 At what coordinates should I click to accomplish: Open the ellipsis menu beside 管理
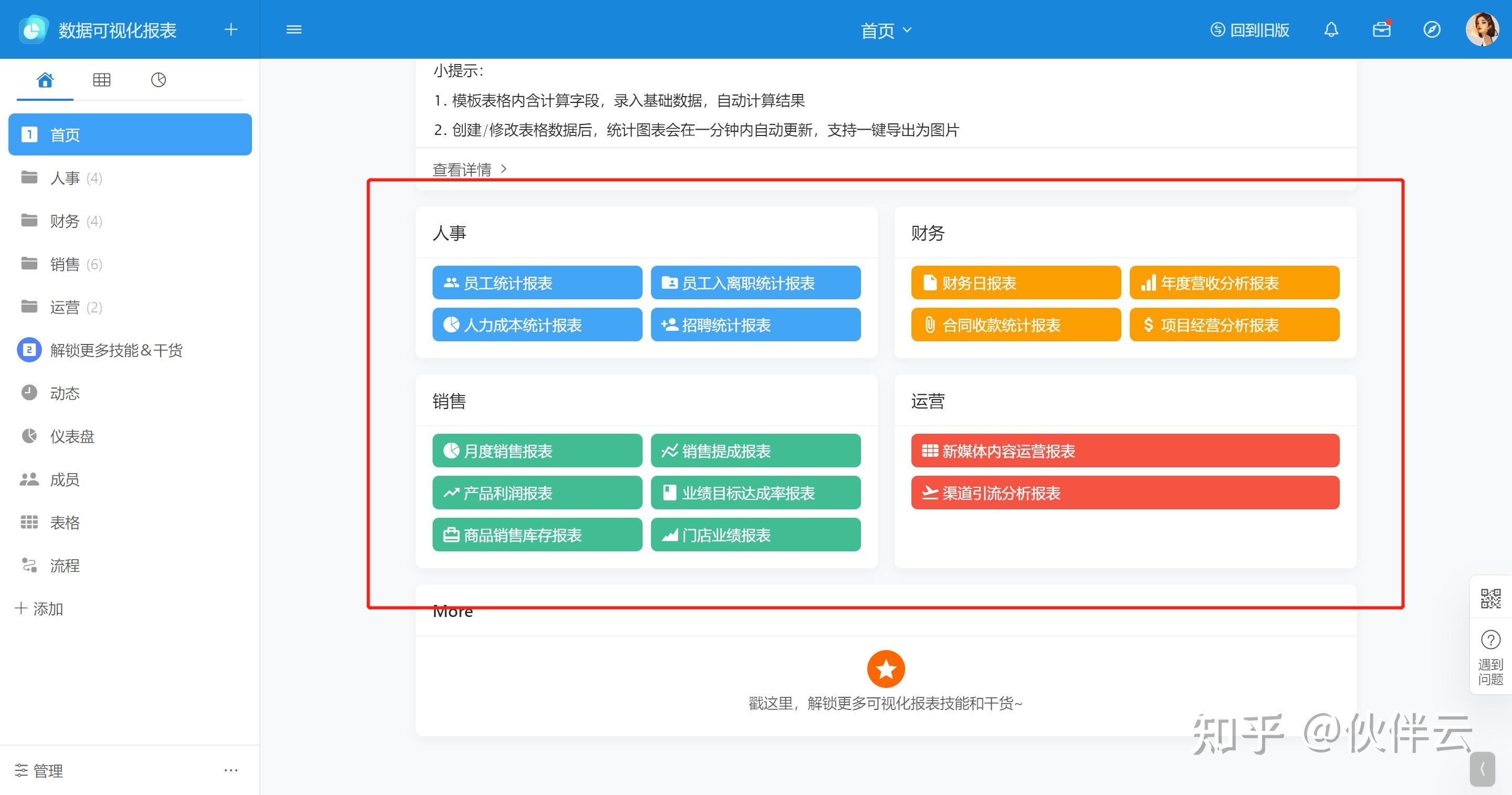pyautogui.click(x=230, y=770)
